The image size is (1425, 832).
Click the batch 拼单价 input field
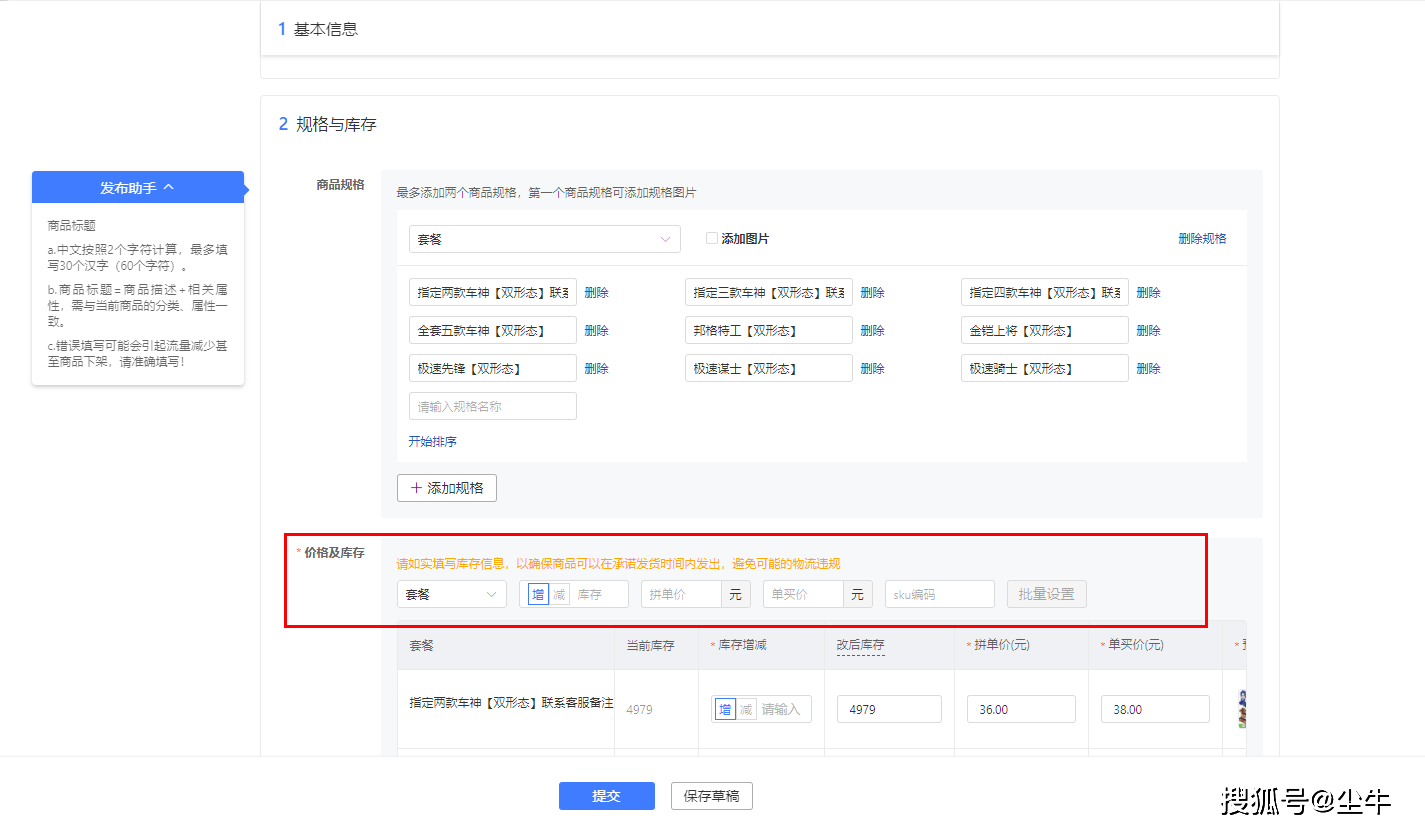681,594
